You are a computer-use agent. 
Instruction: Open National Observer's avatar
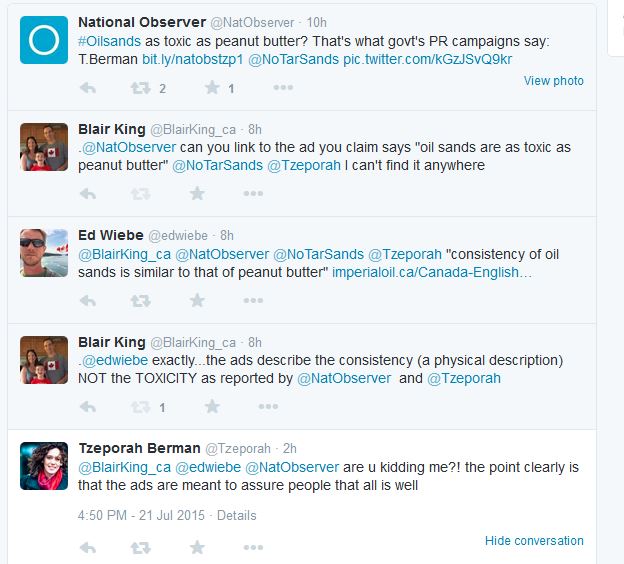(44, 40)
